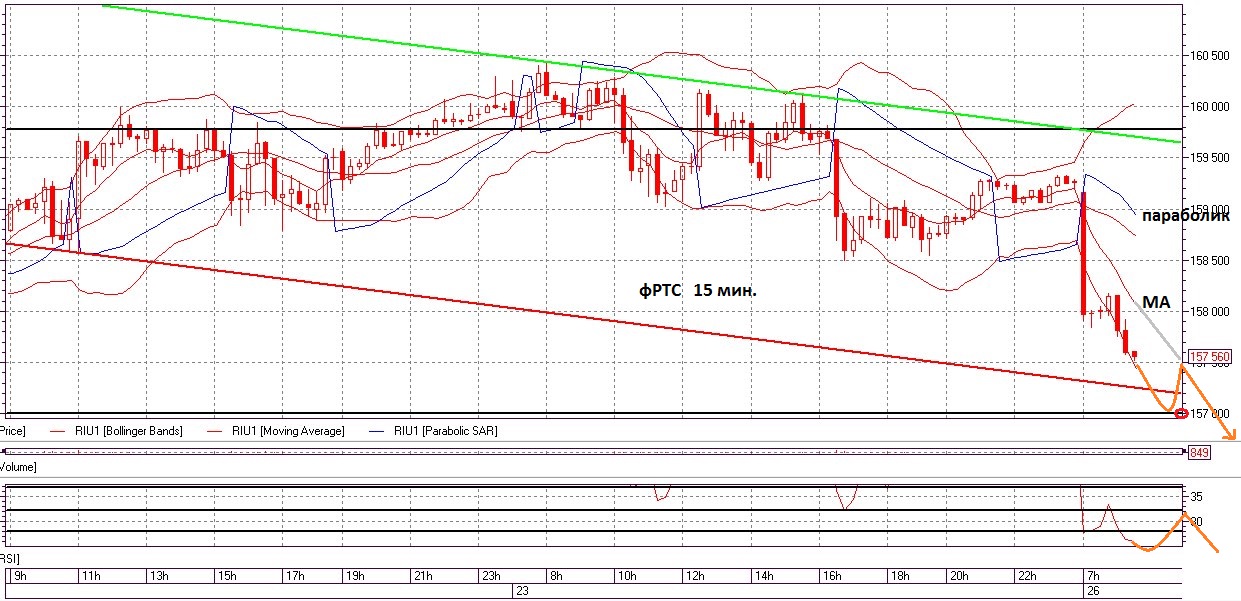
Task: Click the RSI] panel label
Action: [10, 557]
